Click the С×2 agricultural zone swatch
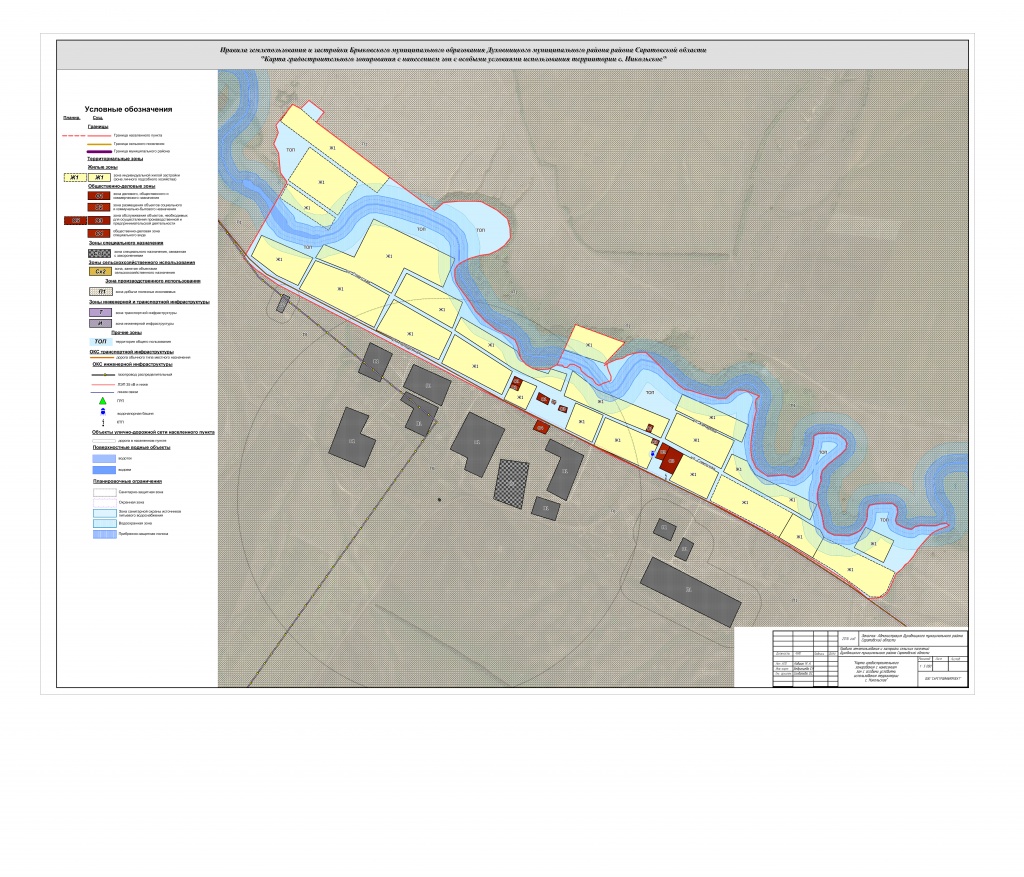The image size is (1024, 877). click(100, 271)
